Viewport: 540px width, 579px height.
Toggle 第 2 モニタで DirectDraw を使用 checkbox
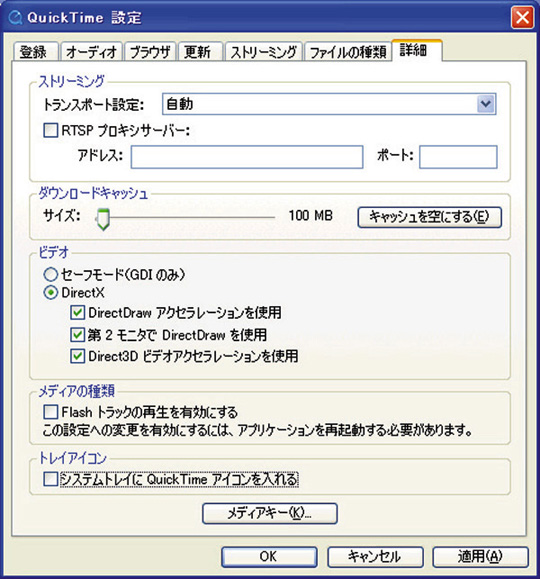(x=77, y=335)
